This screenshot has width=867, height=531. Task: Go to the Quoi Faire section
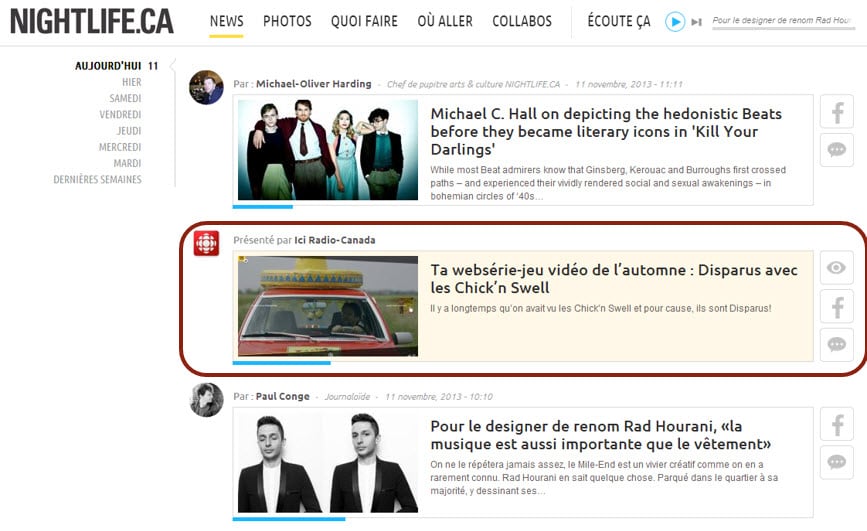click(364, 21)
